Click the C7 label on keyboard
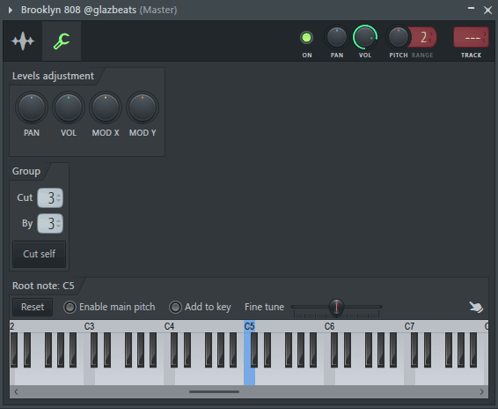 (x=409, y=326)
